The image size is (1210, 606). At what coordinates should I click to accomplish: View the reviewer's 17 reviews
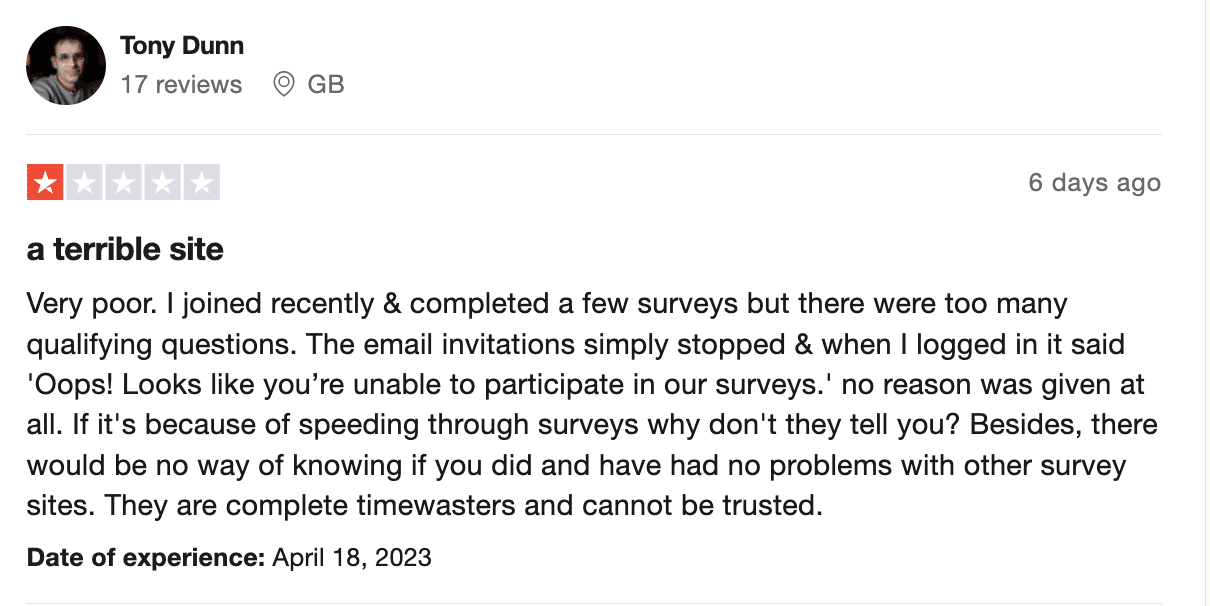click(181, 85)
